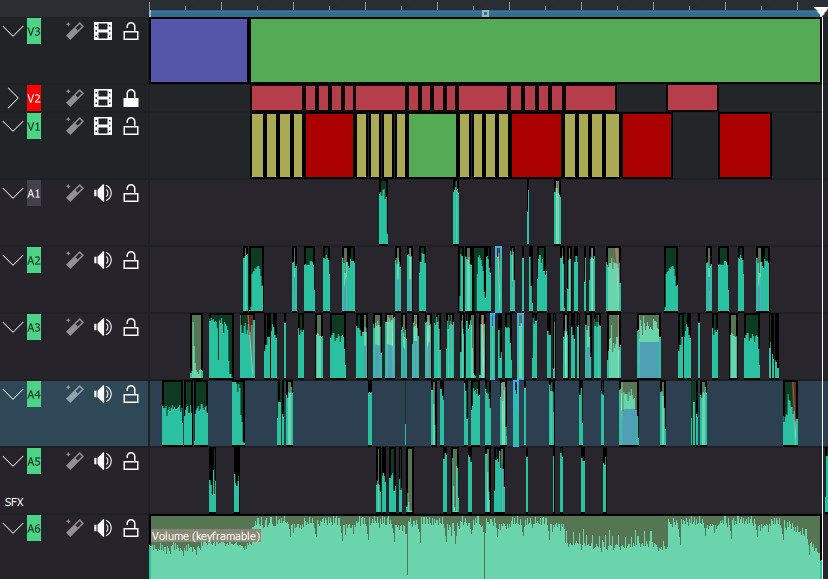Expand the V2 track chevron
Viewport: 828px width, 579px height.
(13, 98)
